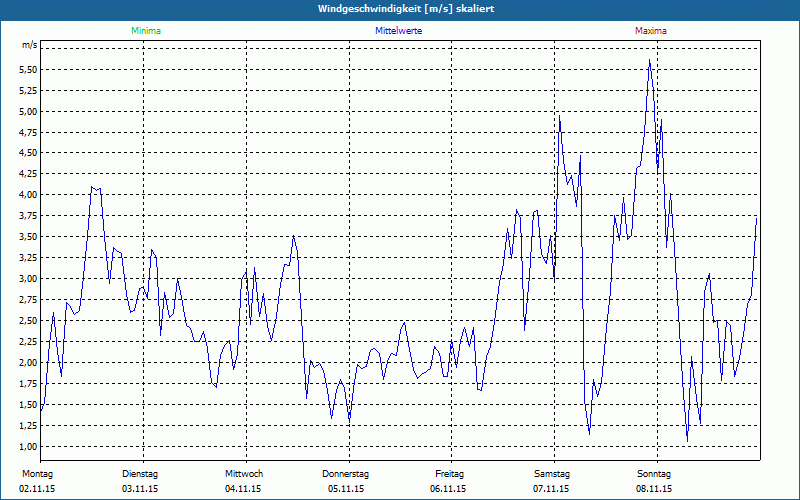The width and height of the screenshot is (800, 500).
Task: Click the Sonntag day label
Action: pos(654,474)
